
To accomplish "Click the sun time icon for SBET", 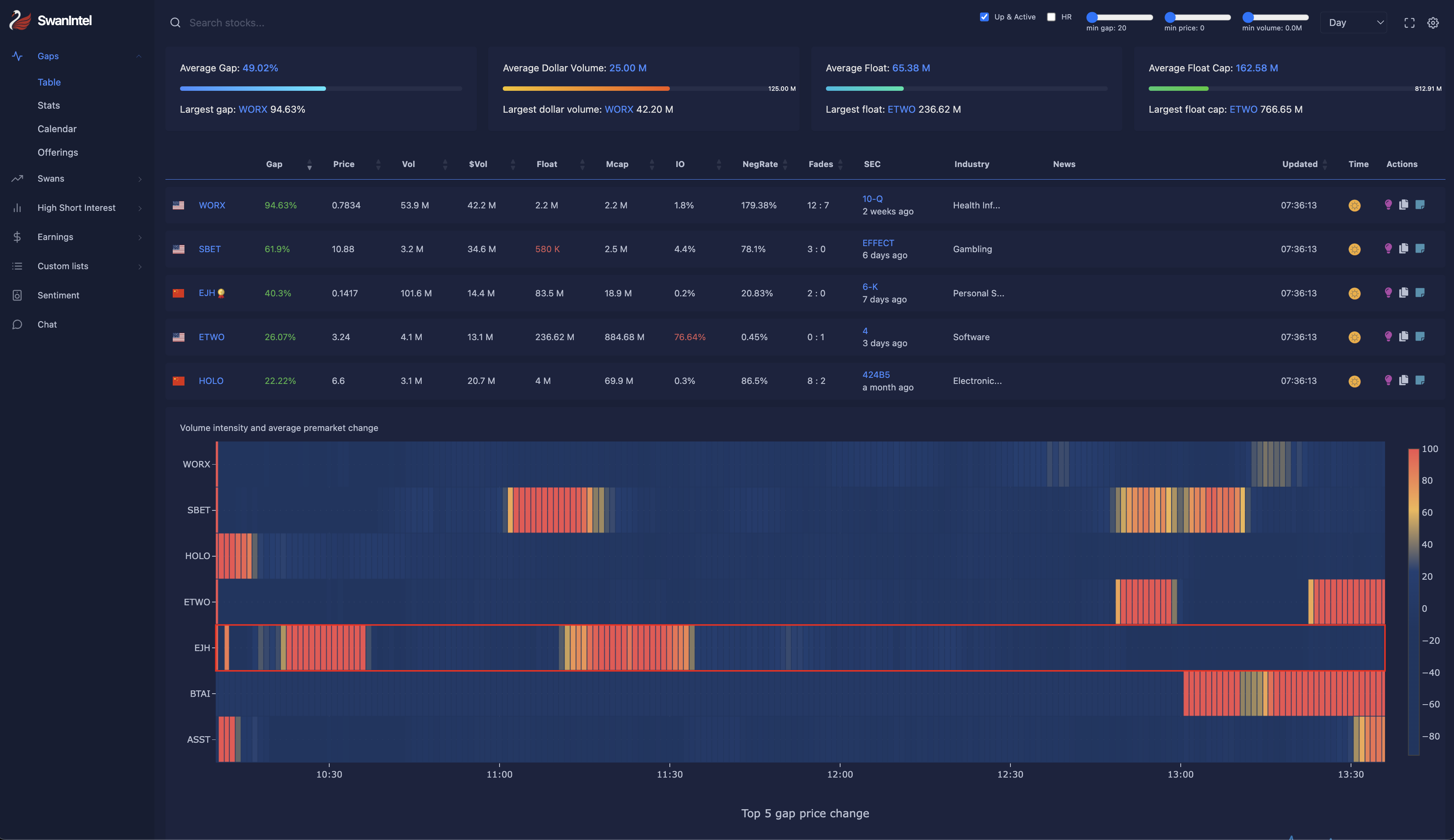I will 1354,249.
